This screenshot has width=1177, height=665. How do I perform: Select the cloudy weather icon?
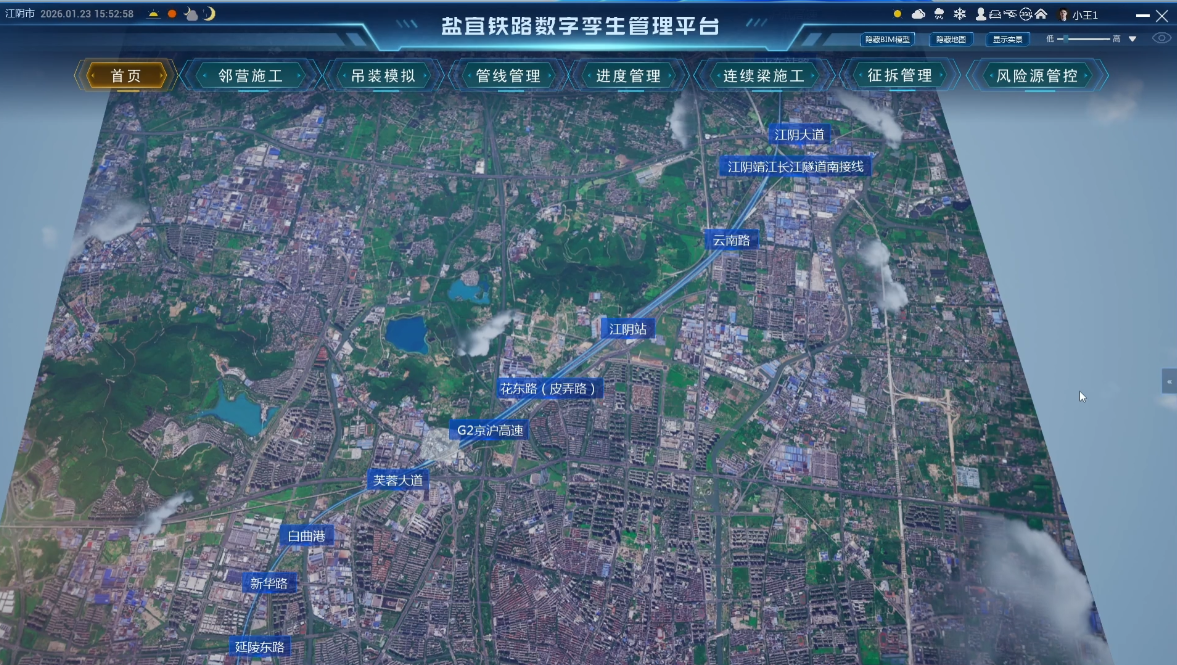point(918,14)
